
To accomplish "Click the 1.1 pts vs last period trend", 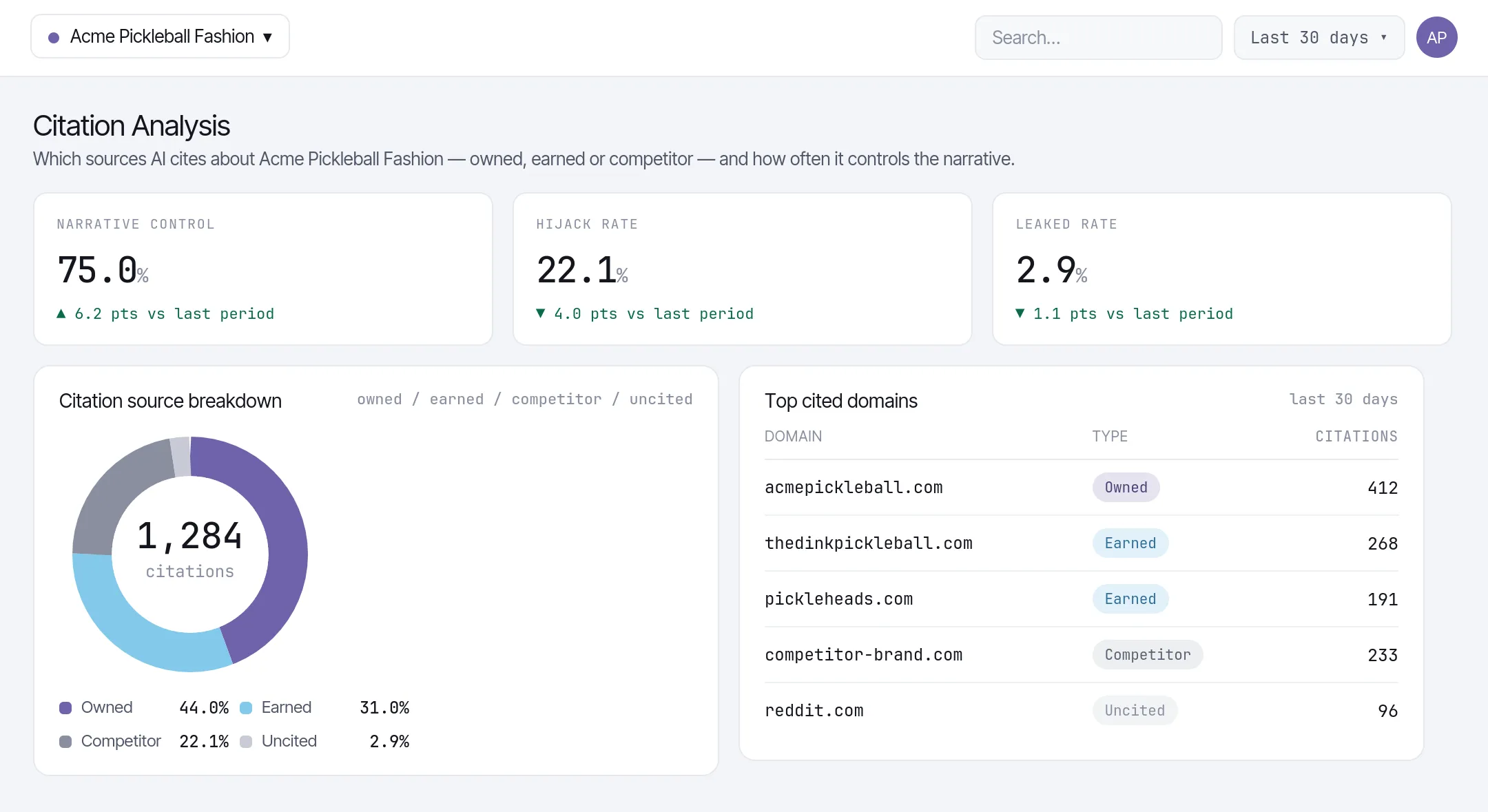I will tap(1124, 314).
